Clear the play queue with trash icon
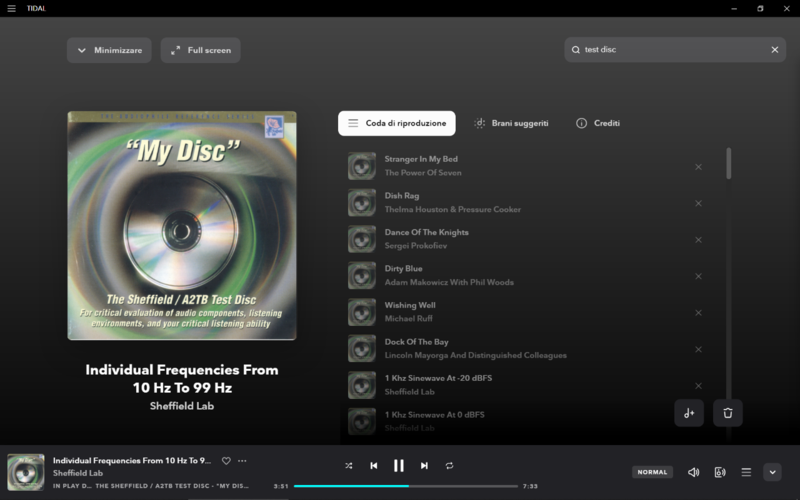The height and width of the screenshot is (500, 800). click(x=728, y=413)
